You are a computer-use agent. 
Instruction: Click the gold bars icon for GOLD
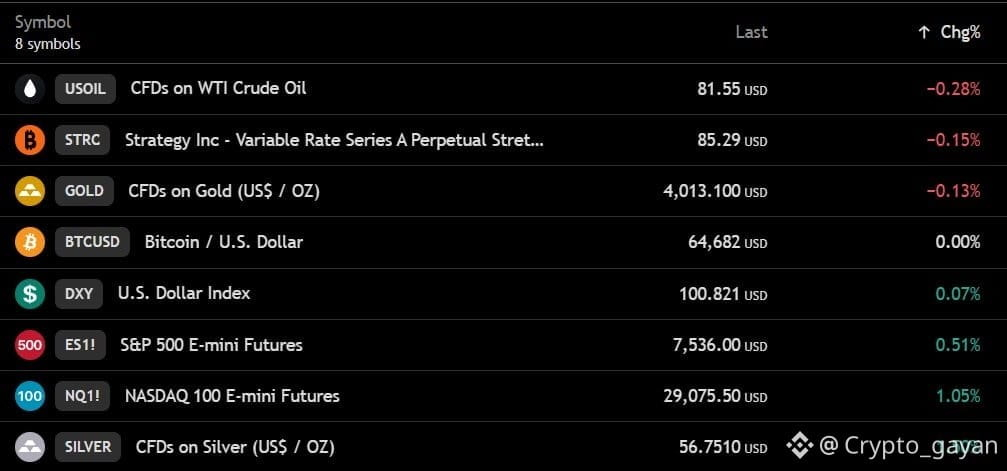30,191
